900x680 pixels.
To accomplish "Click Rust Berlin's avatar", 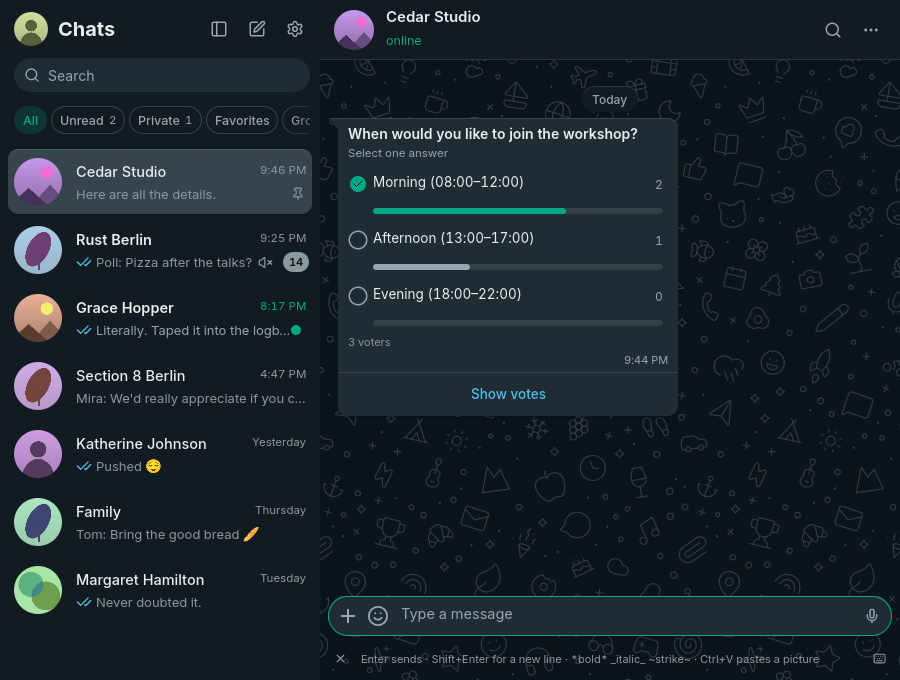I will click(x=38, y=250).
